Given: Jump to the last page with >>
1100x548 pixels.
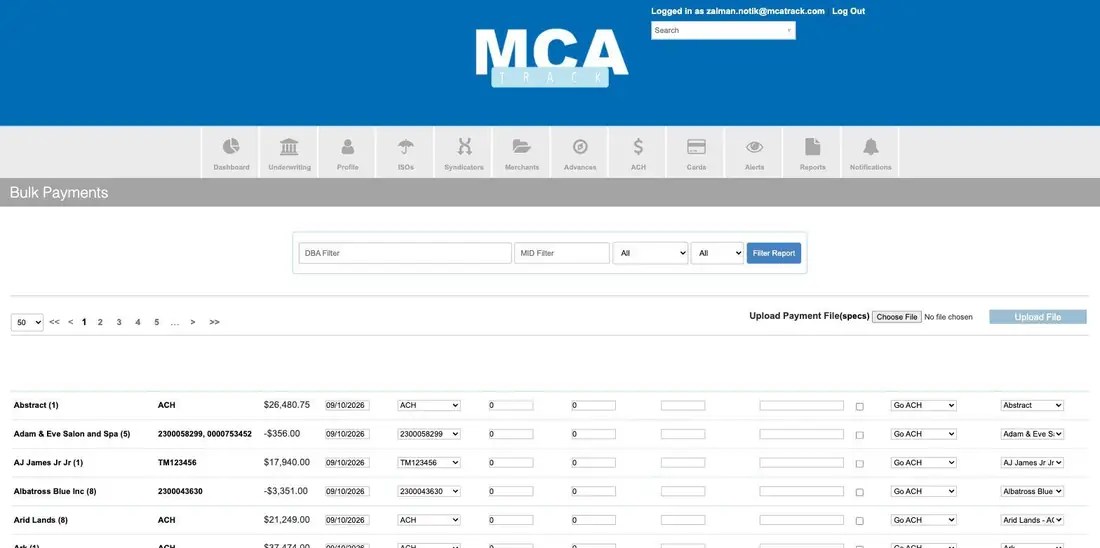Looking at the screenshot, I should (x=214, y=322).
